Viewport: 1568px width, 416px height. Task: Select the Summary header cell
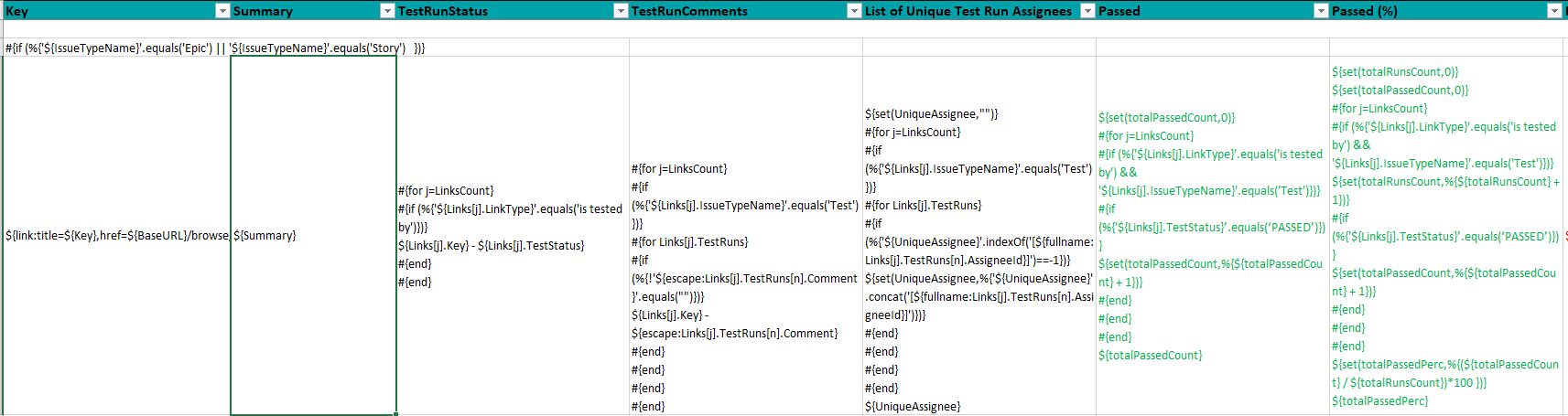point(313,11)
